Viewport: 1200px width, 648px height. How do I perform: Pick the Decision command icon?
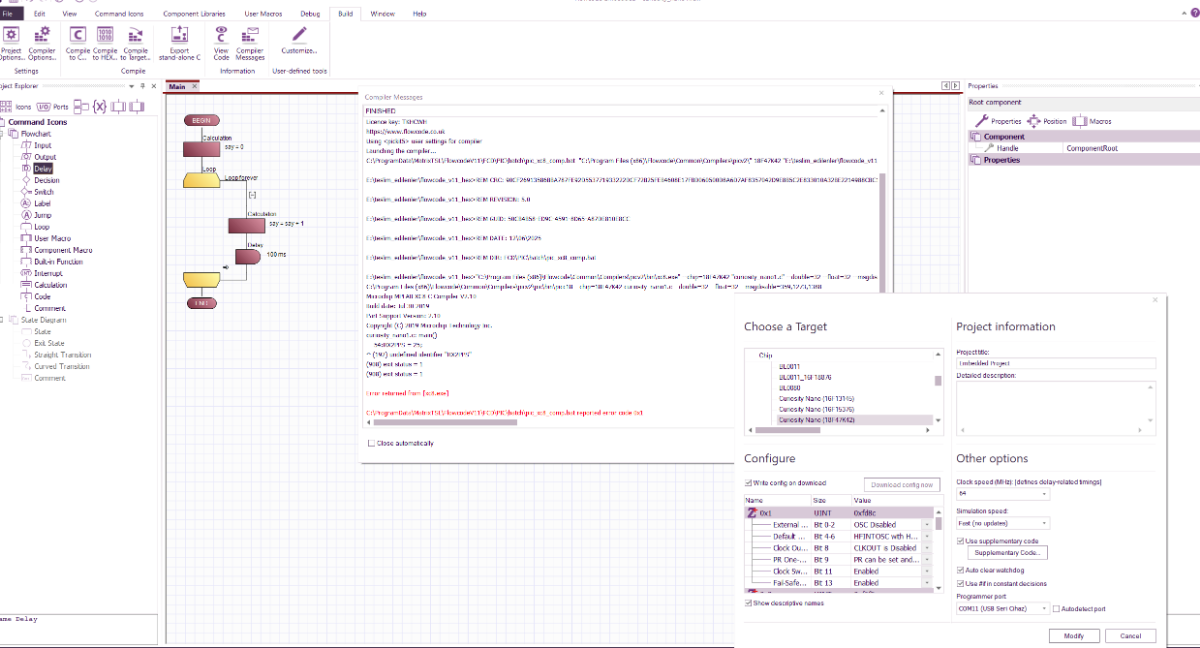click(x=40, y=180)
